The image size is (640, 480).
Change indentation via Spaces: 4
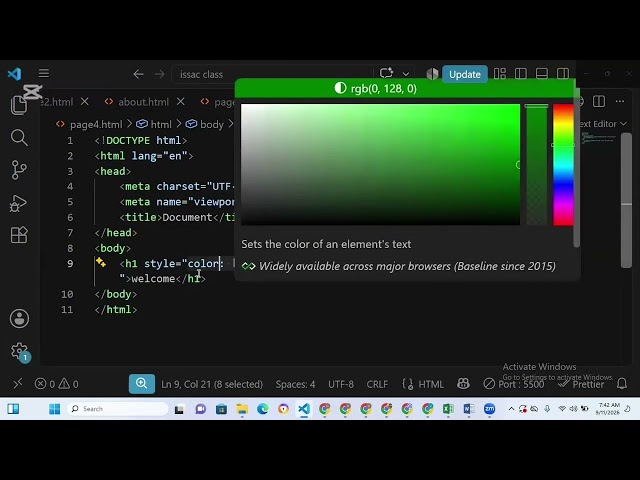[295, 384]
